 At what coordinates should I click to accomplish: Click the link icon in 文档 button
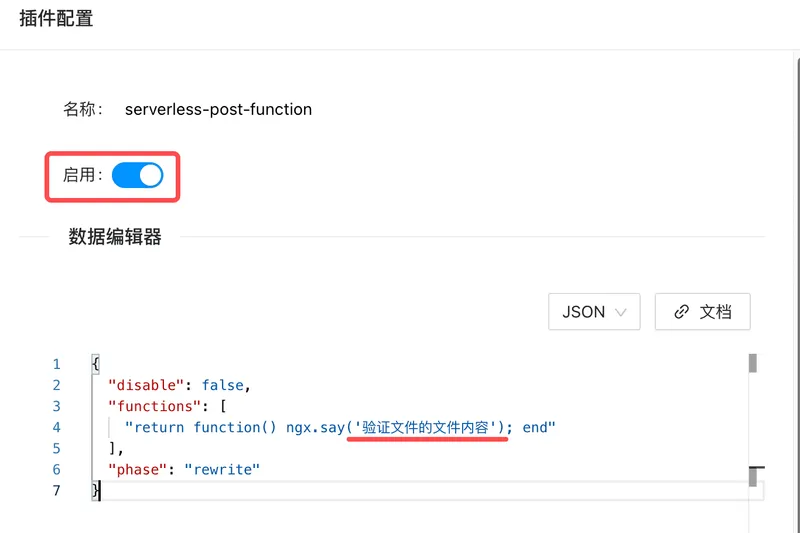click(682, 312)
